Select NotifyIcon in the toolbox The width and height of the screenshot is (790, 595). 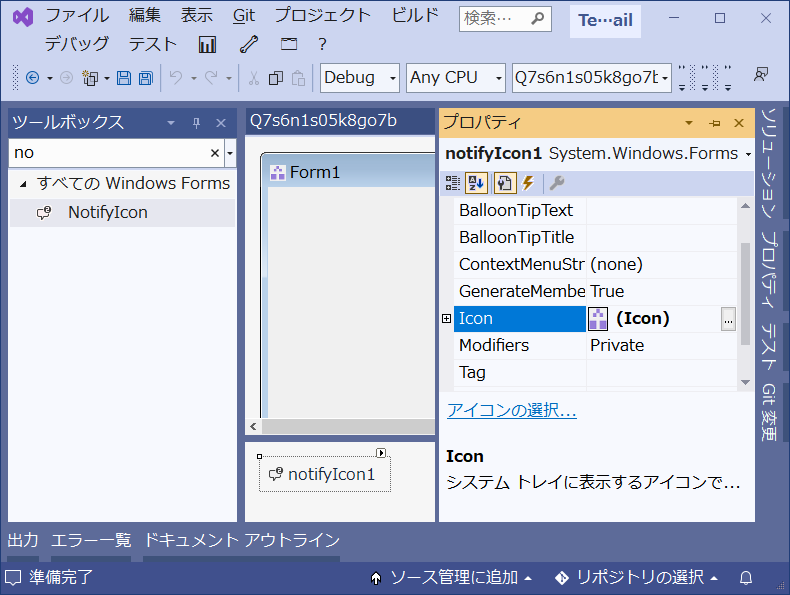[107, 212]
